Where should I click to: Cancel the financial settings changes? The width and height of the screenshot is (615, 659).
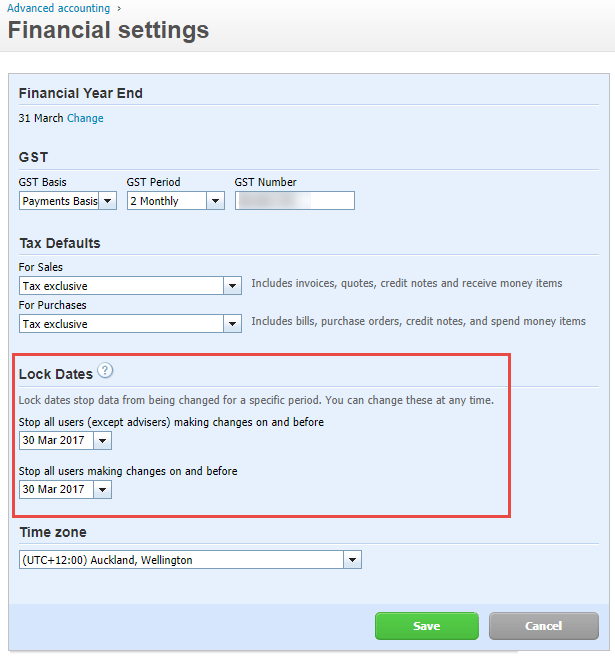coord(544,626)
